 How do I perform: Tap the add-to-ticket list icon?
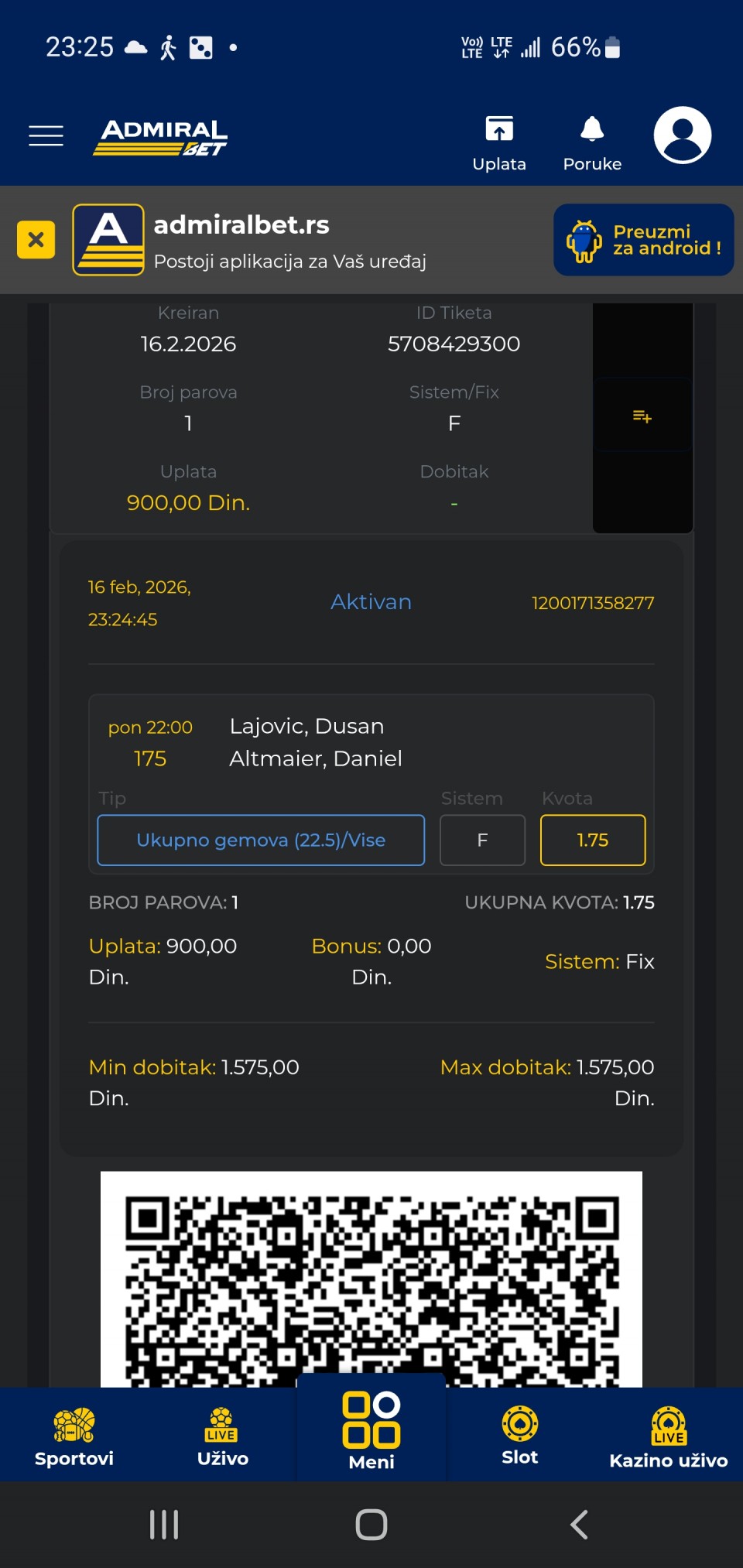coord(642,416)
